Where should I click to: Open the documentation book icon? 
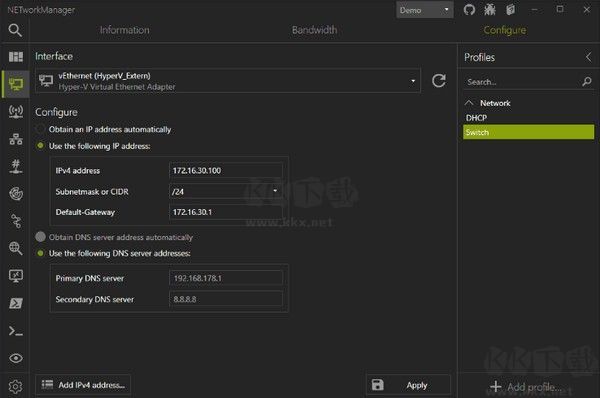[510, 10]
